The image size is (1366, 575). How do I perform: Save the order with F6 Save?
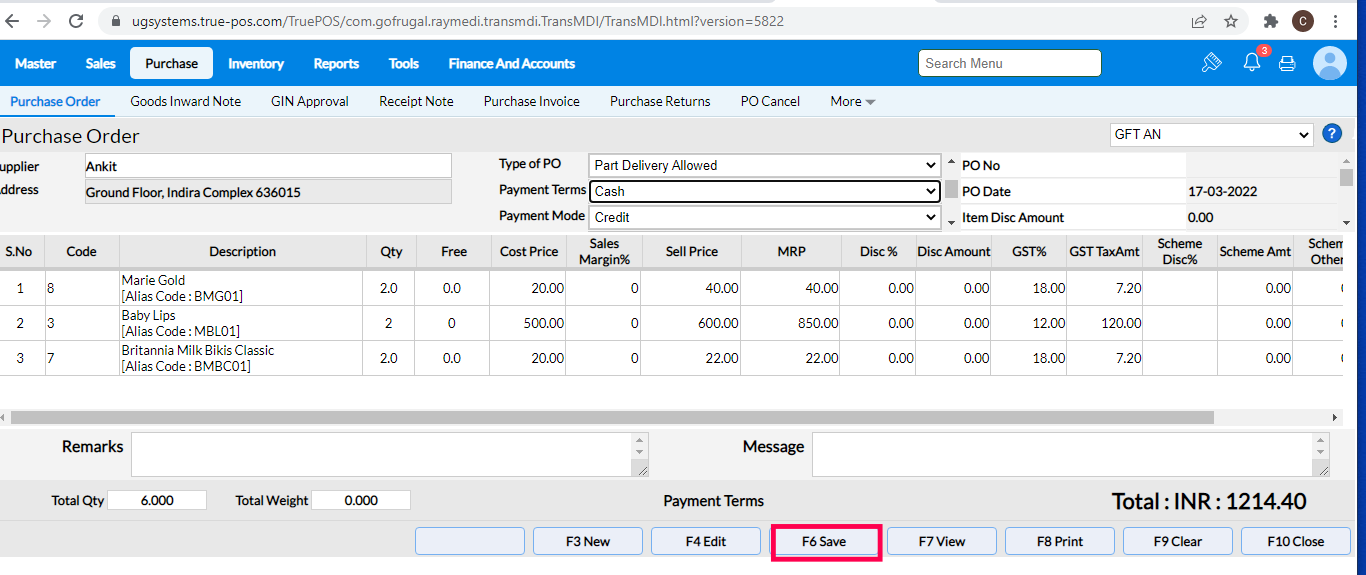coord(824,541)
